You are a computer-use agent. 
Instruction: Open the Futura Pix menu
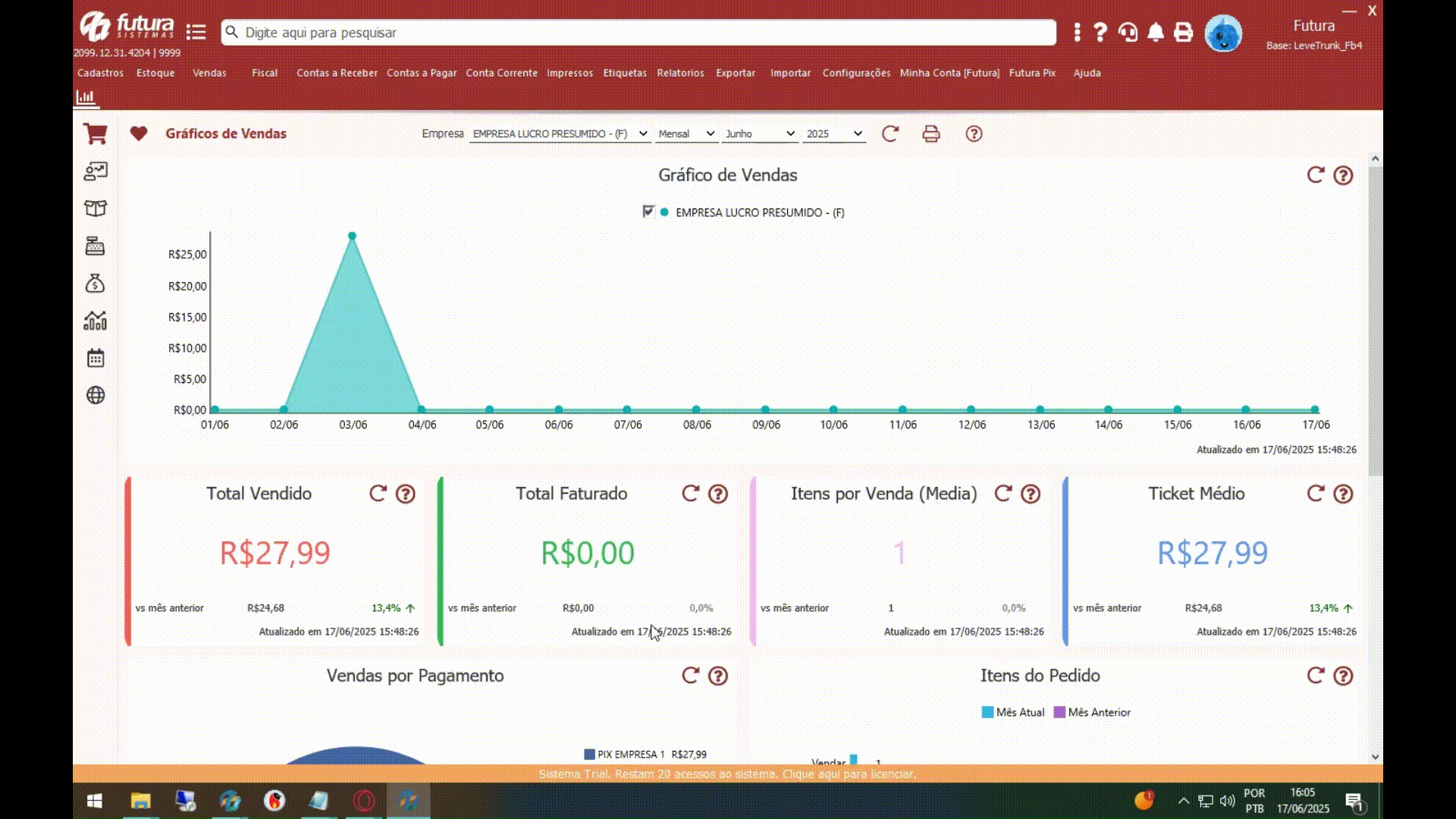(x=1032, y=73)
